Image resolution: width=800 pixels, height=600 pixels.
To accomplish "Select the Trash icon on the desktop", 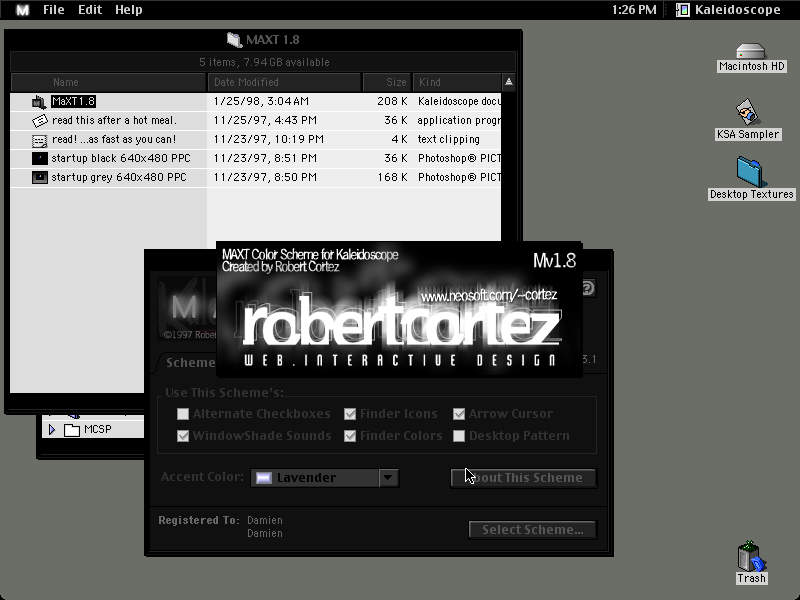I will (x=751, y=556).
